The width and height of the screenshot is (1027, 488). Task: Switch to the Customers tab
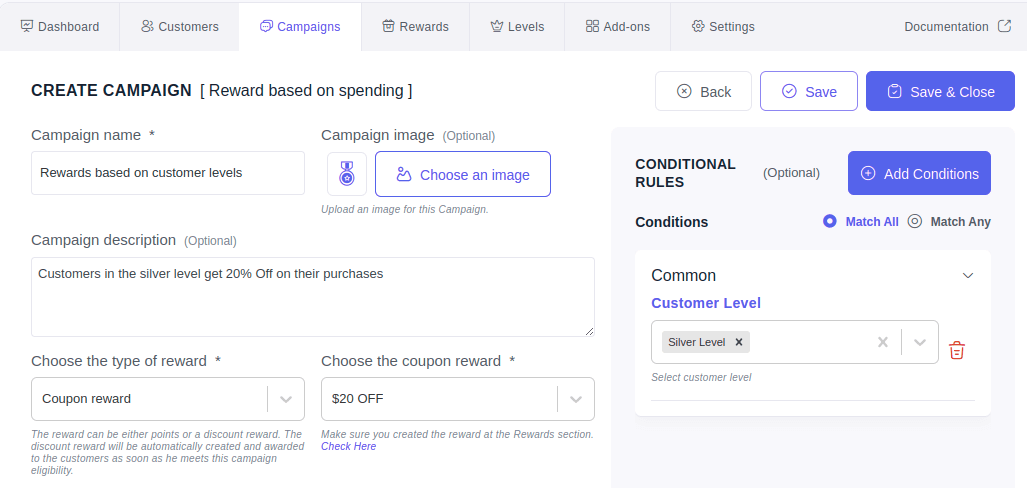(x=179, y=27)
